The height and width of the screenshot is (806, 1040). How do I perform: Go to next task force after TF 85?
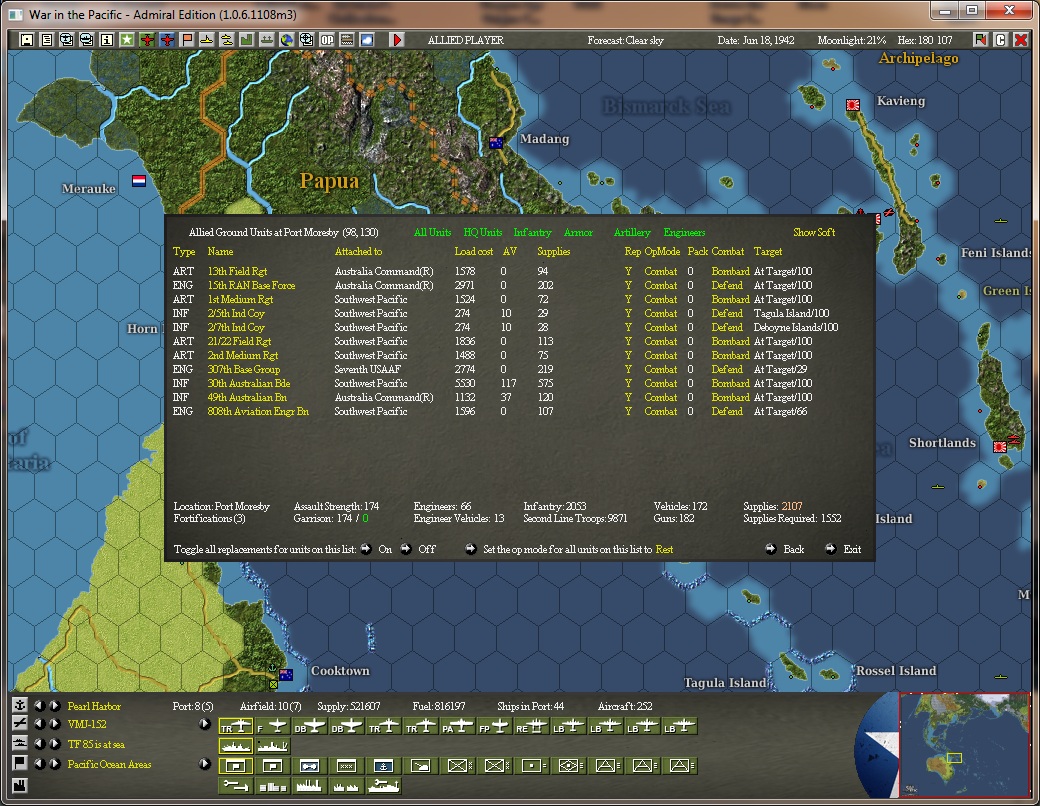click(x=55, y=744)
